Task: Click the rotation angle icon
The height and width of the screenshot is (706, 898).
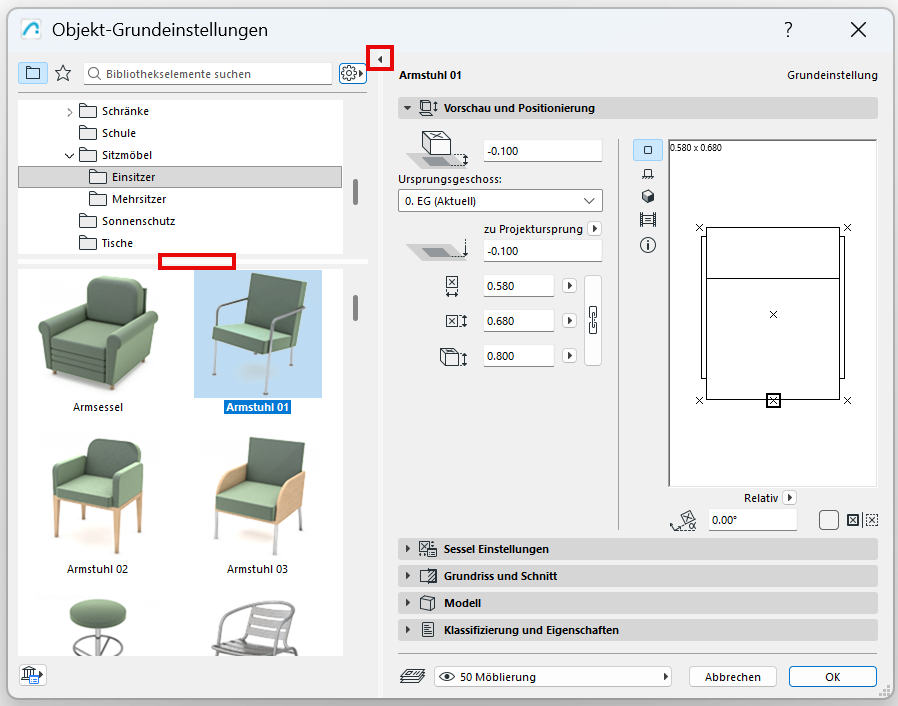Action: click(683, 520)
